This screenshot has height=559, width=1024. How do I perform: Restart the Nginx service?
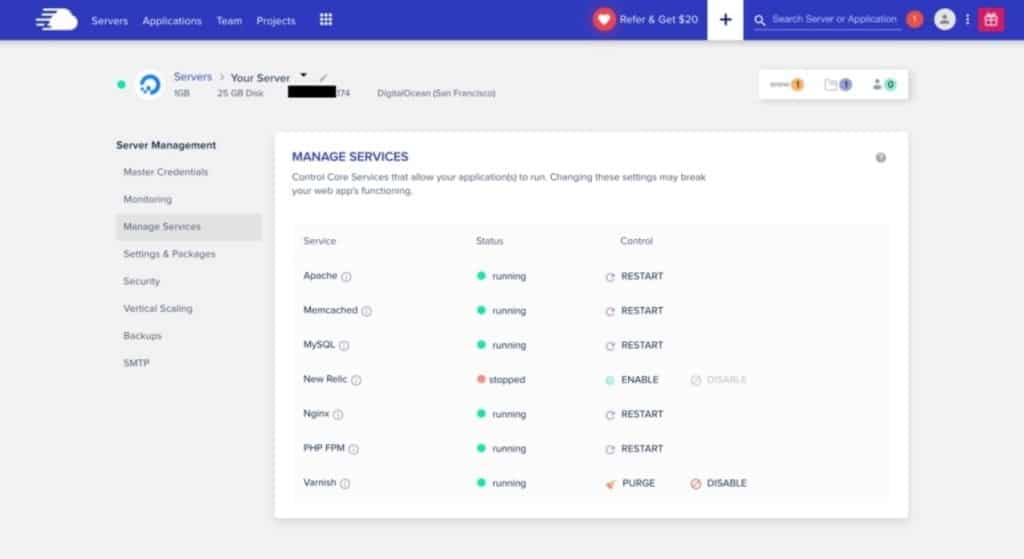pos(634,415)
